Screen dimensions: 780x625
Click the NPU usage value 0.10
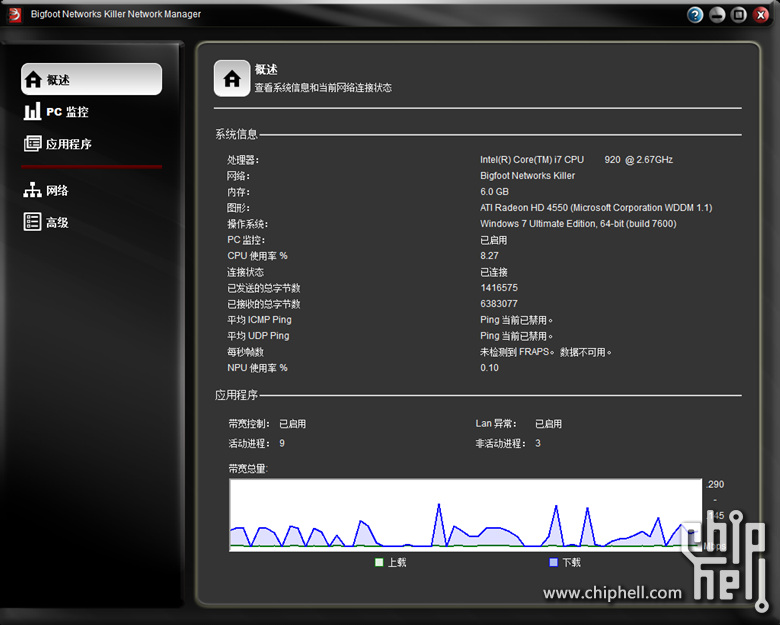tap(489, 368)
